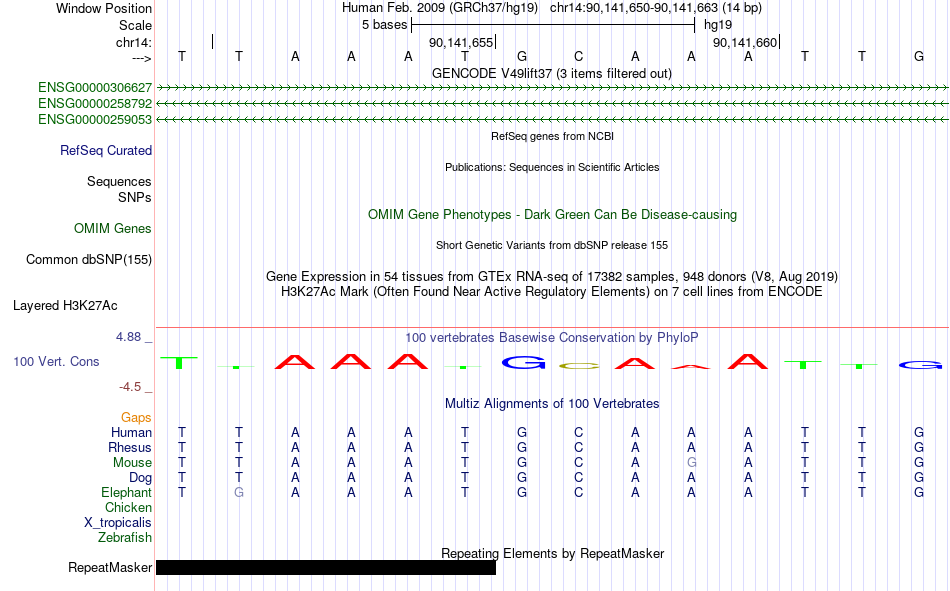Open the Common dbSNP(155) track label
Image resolution: width=950 pixels, height=591 pixels.
coord(89,259)
